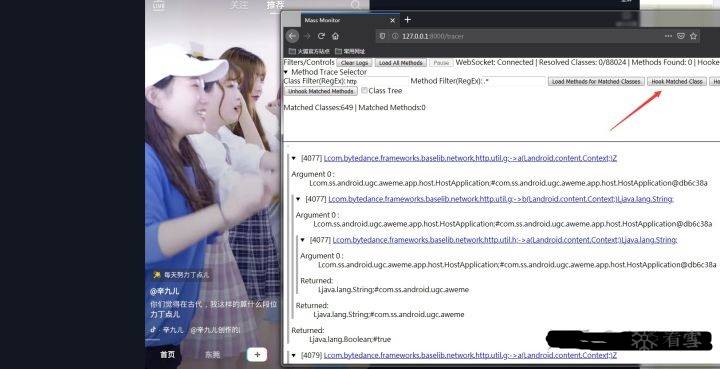Screen dimensions: 720x369
Task: Open the browser home page icon
Action: [336, 36]
